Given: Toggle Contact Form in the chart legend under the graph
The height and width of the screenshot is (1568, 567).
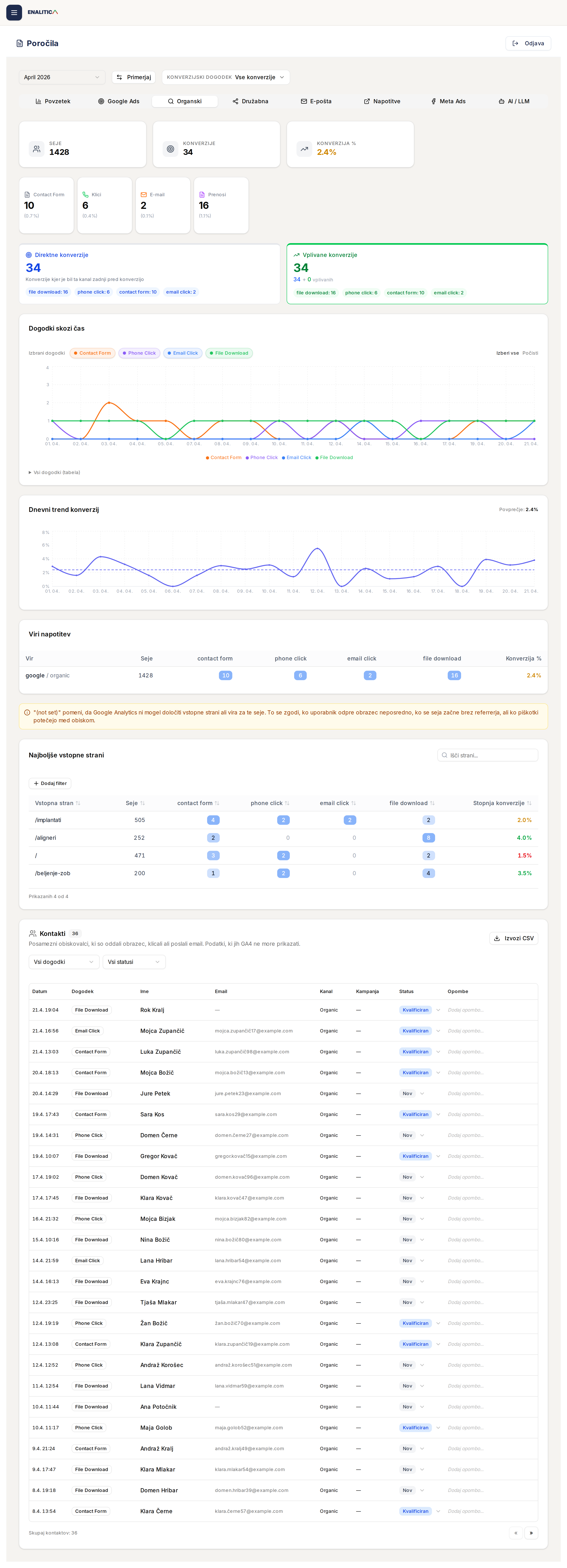Looking at the screenshot, I should coord(224,458).
